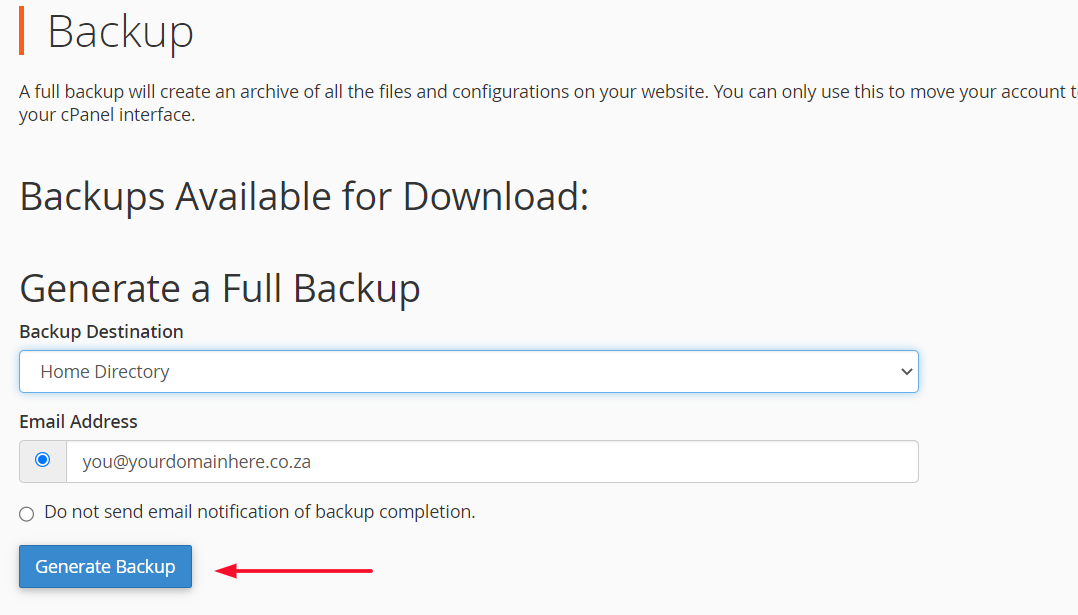The width and height of the screenshot is (1078, 615).
Task: Click the 'Backup' page heading
Action: click(120, 32)
